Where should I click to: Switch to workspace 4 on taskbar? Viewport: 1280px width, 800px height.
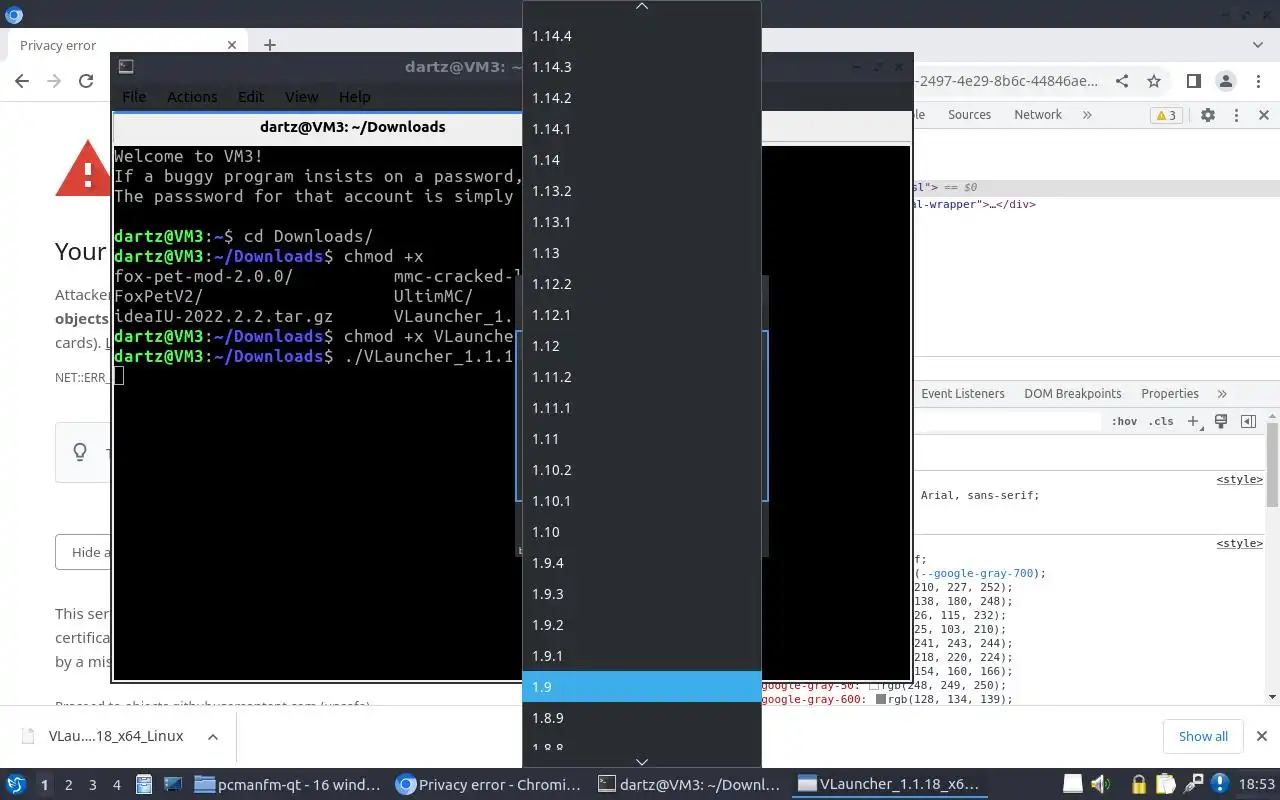(116, 785)
